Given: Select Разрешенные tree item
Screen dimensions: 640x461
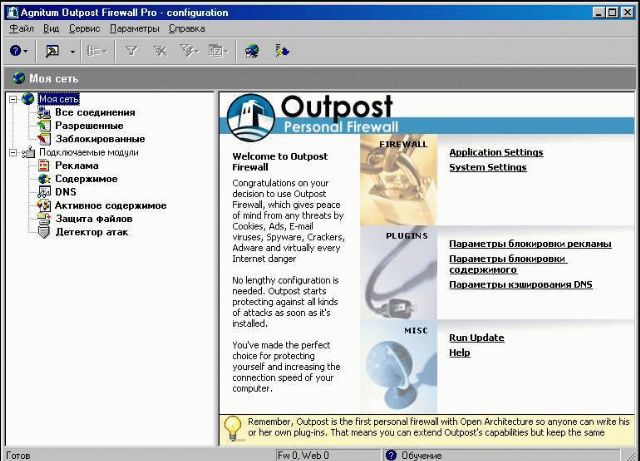Looking at the screenshot, I should tap(89, 126).
